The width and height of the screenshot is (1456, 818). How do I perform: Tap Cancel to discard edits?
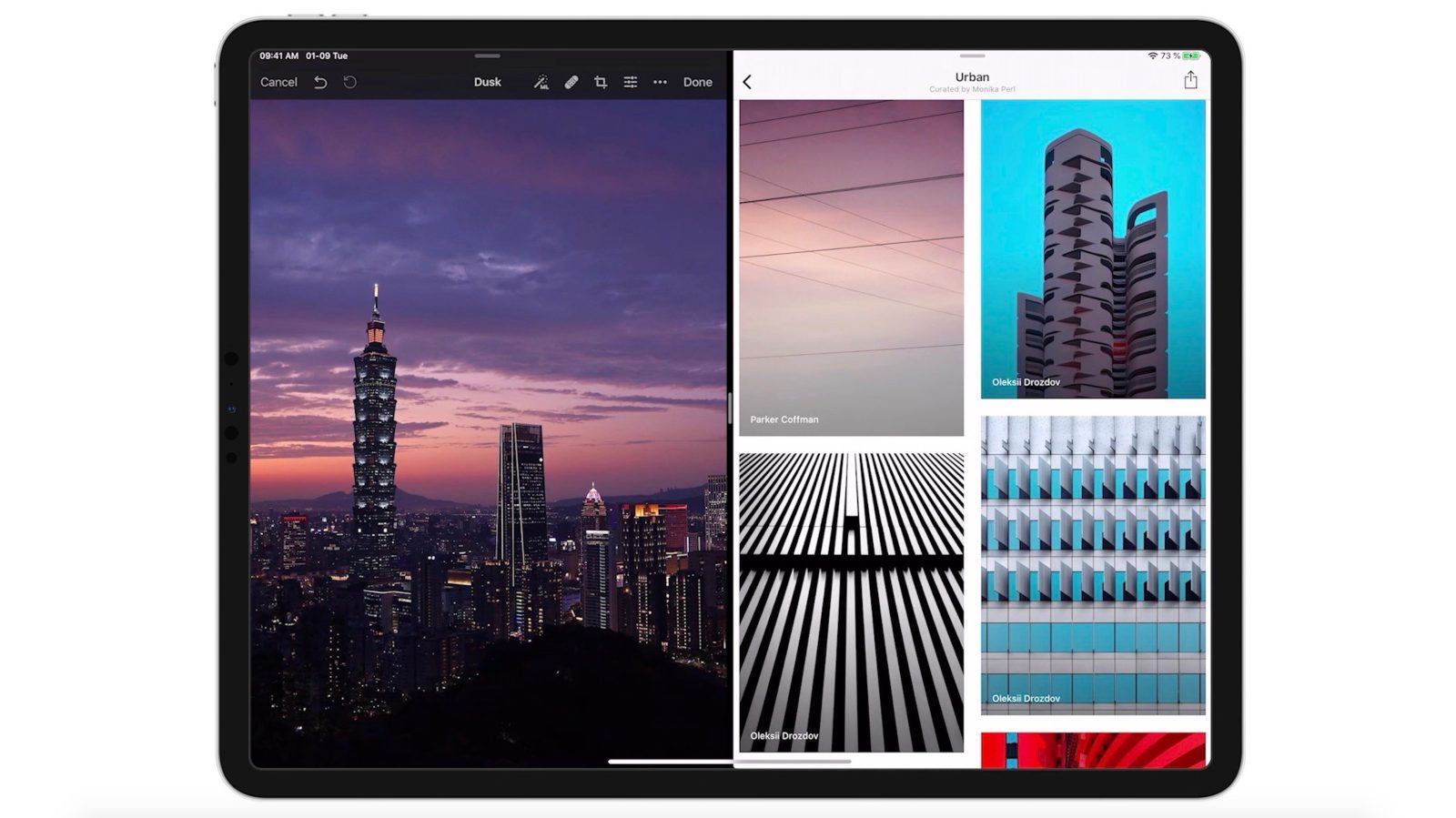pos(278,82)
